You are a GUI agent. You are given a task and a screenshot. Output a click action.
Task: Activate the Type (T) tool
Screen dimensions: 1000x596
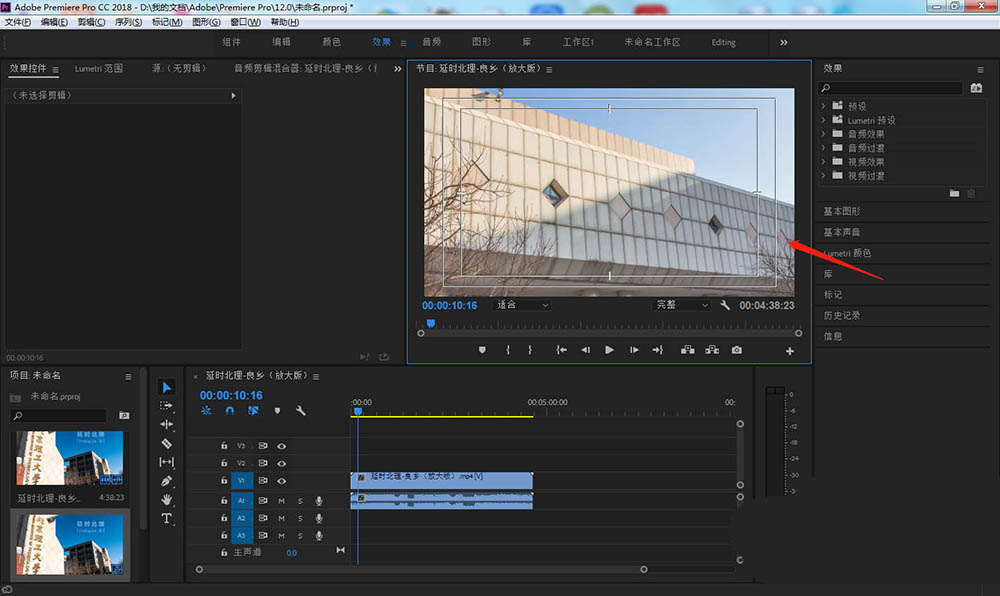coord(167,519)
